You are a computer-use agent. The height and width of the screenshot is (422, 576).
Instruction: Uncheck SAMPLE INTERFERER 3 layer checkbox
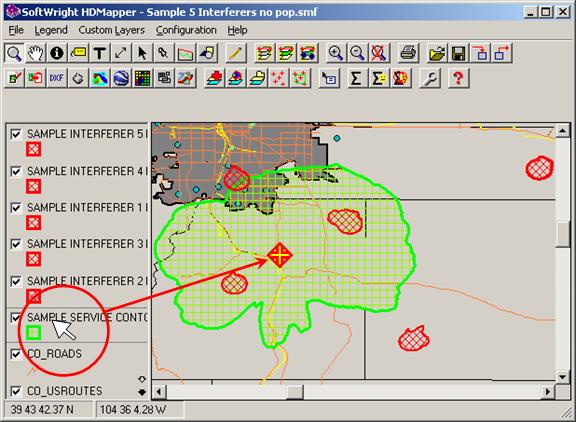(x=16, y=244)
